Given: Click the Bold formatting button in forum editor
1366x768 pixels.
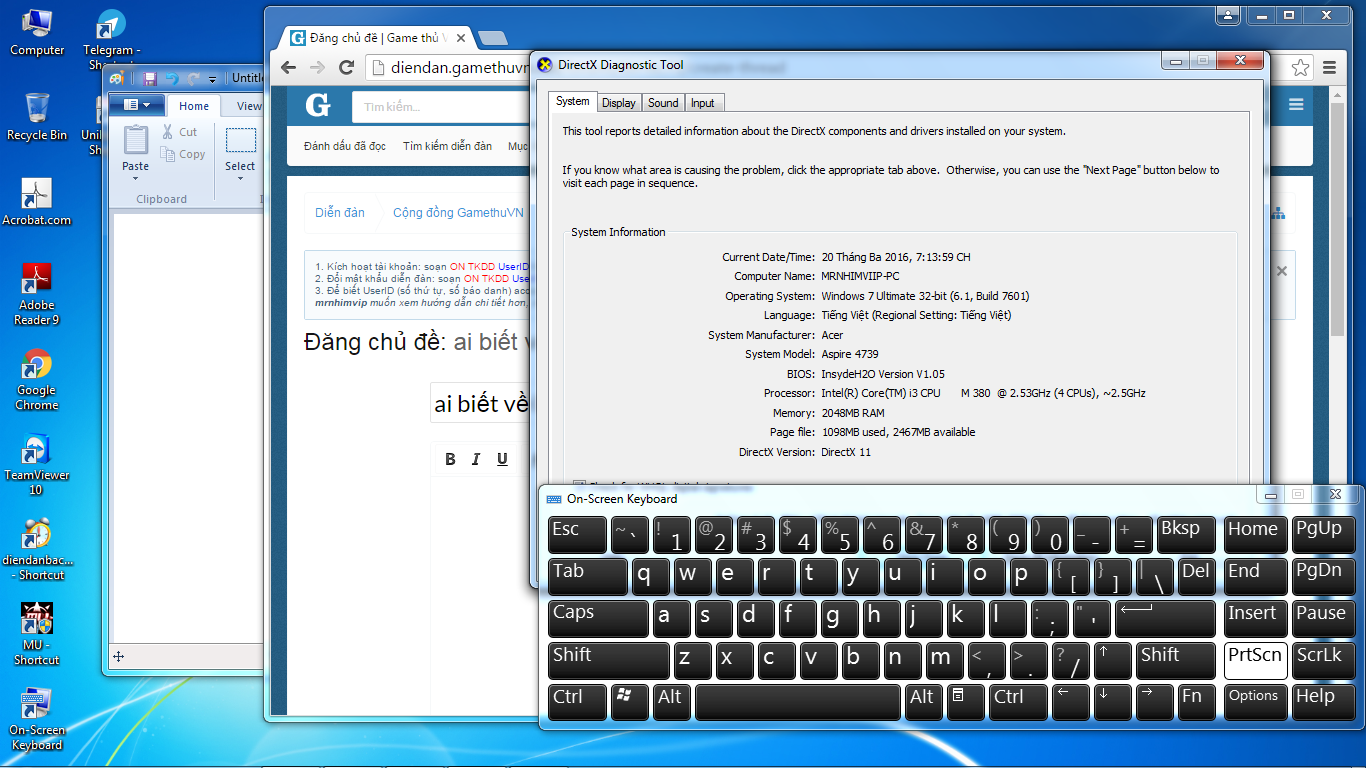Looking at the screenshot, I should point(450,459).
